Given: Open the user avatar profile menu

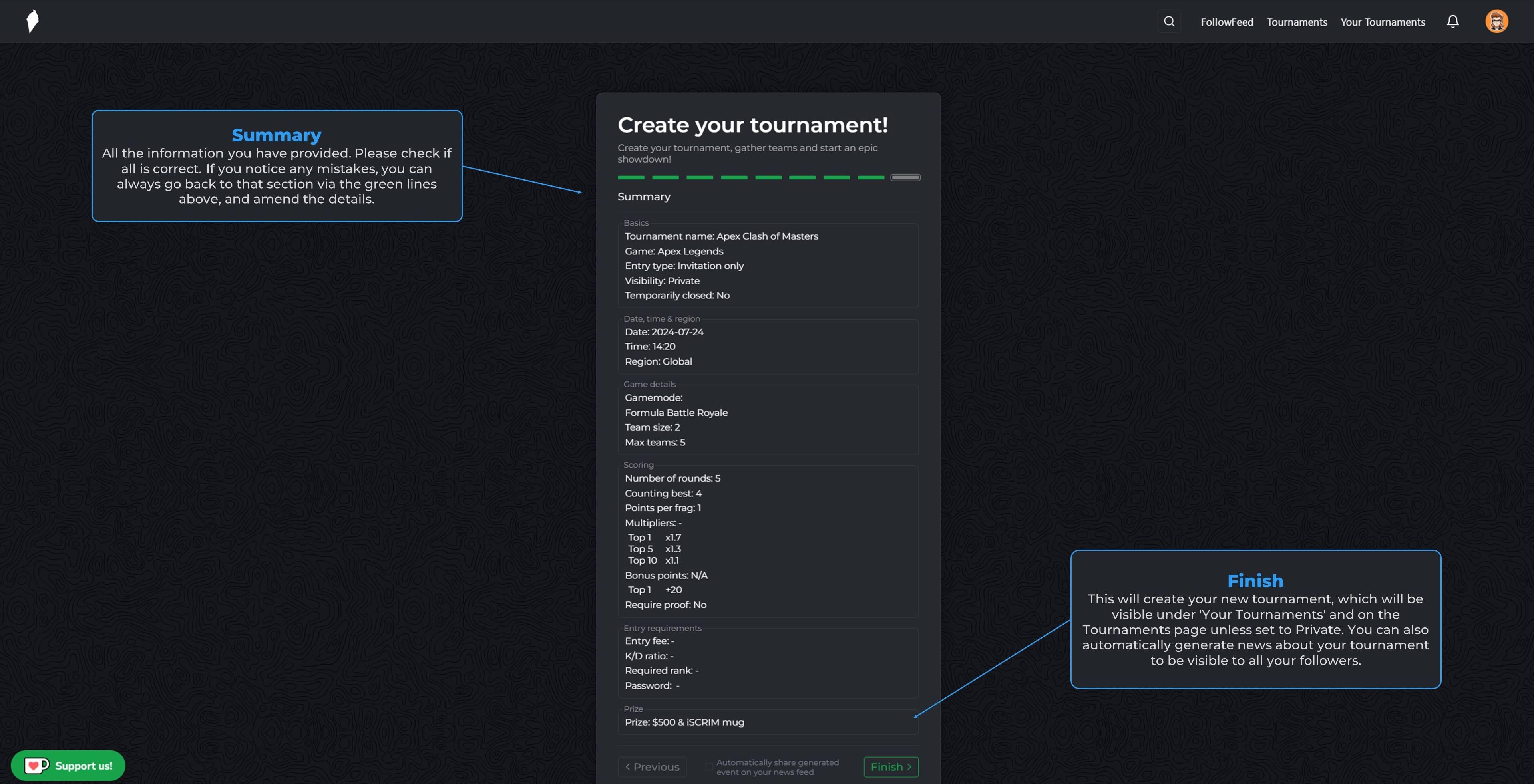Looking at the screenshot, I should pos(1496,22).
